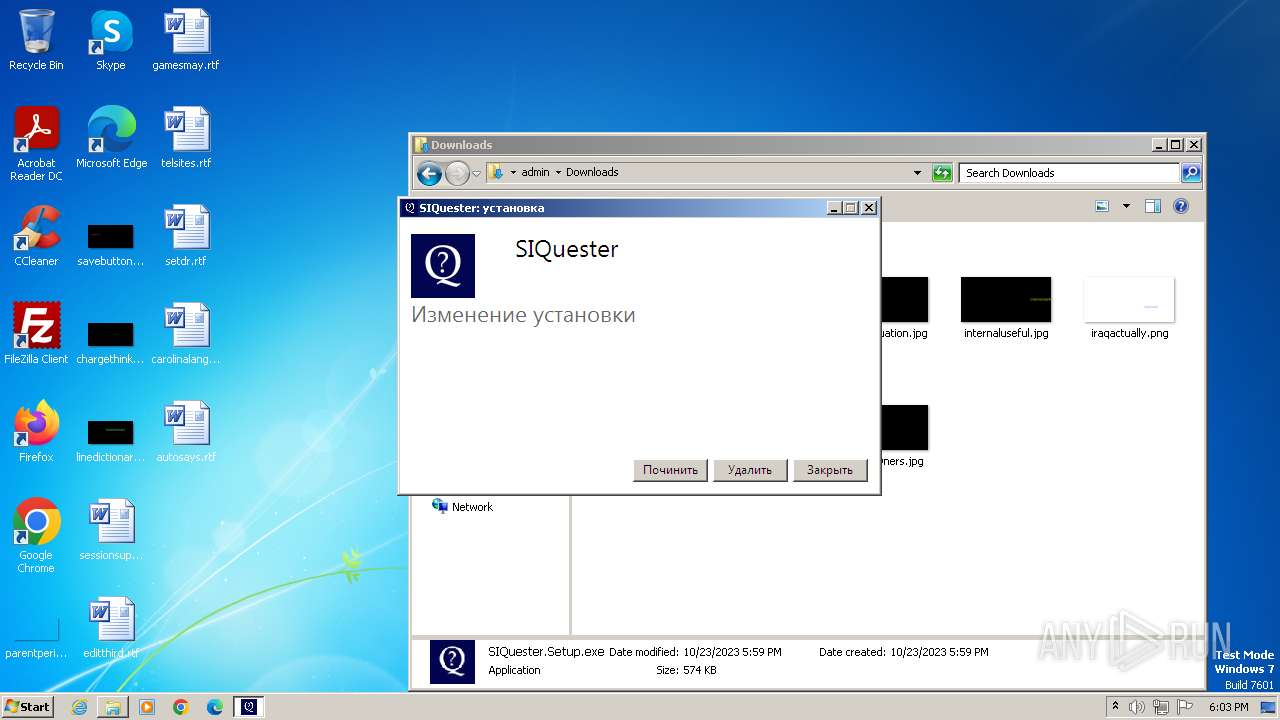This screenshot has width=1280, height=720.
Task: Click the Закрыть close button
Action: [x=830, y=470]
